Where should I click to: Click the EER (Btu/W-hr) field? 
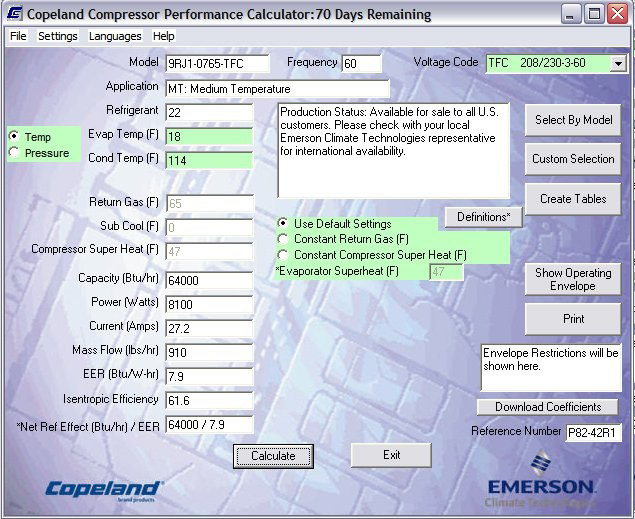[209, 376]
